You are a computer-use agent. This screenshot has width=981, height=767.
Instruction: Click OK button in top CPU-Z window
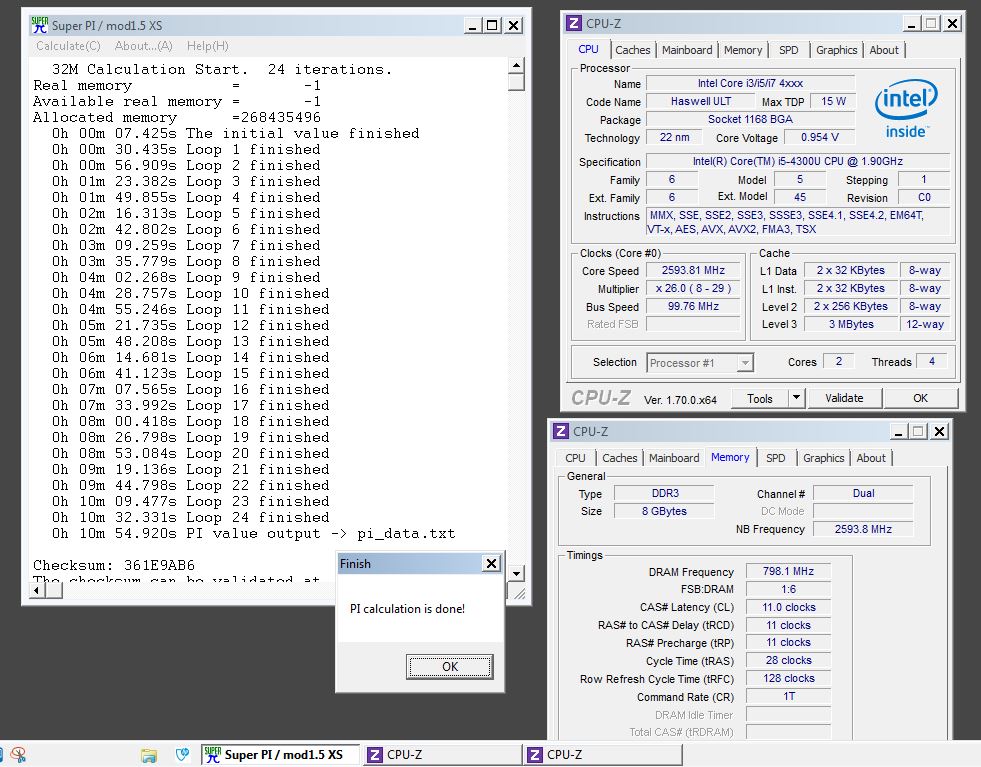click(920, 398)
